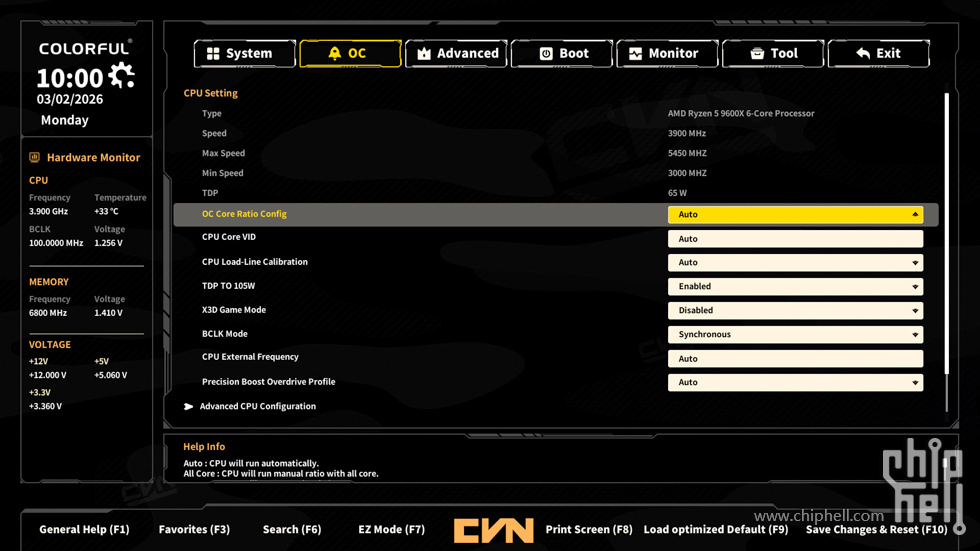Click the Tool tab toolbox icon
980x551 pixels.
tap(757, 54)
